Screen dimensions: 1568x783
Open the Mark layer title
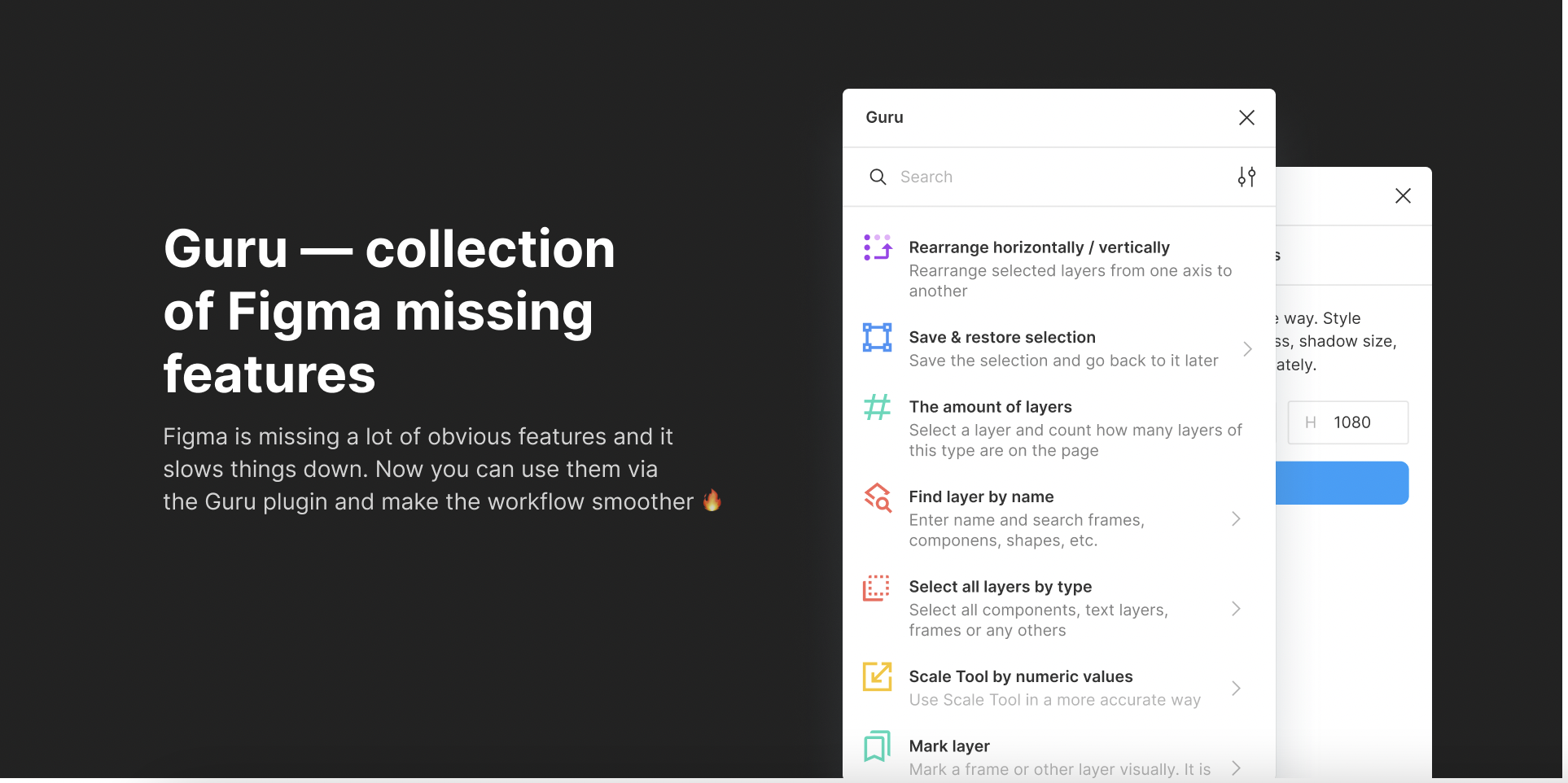click(x=949, y=746)
